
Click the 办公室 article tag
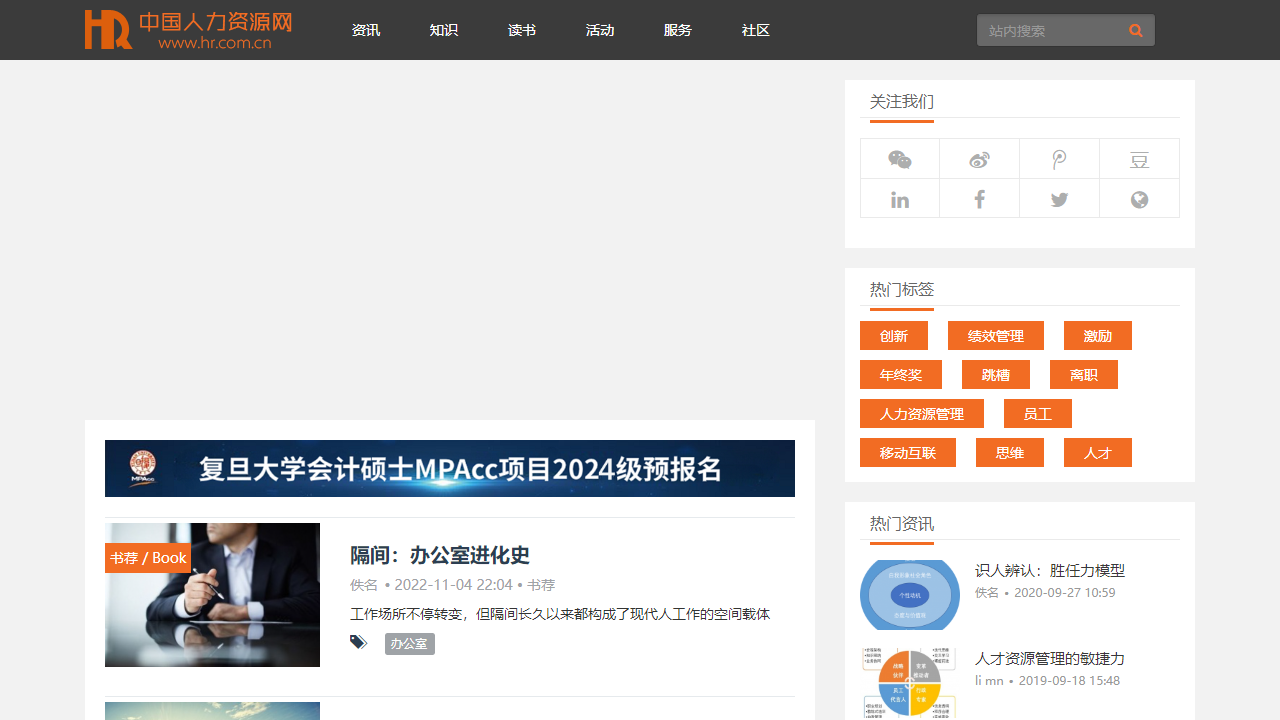click(x=409, y=644)
